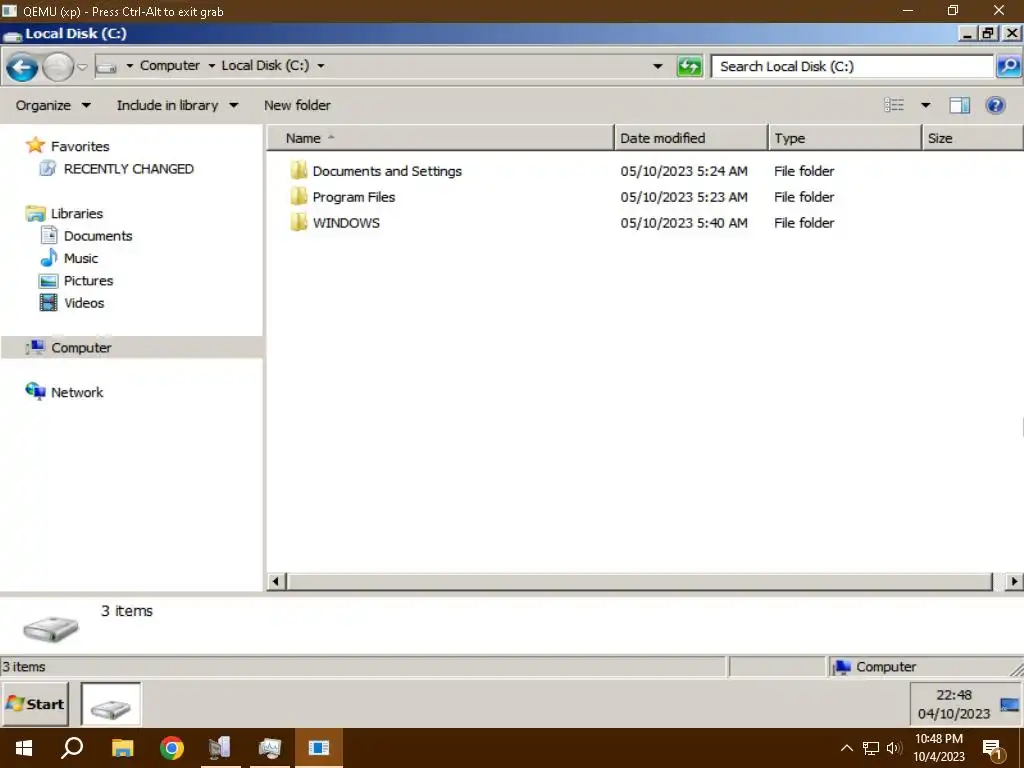Screen dimensions: 1024x768
Task: Click horizontal scrollbar left arrow
Action: click(x=276, y=581)
